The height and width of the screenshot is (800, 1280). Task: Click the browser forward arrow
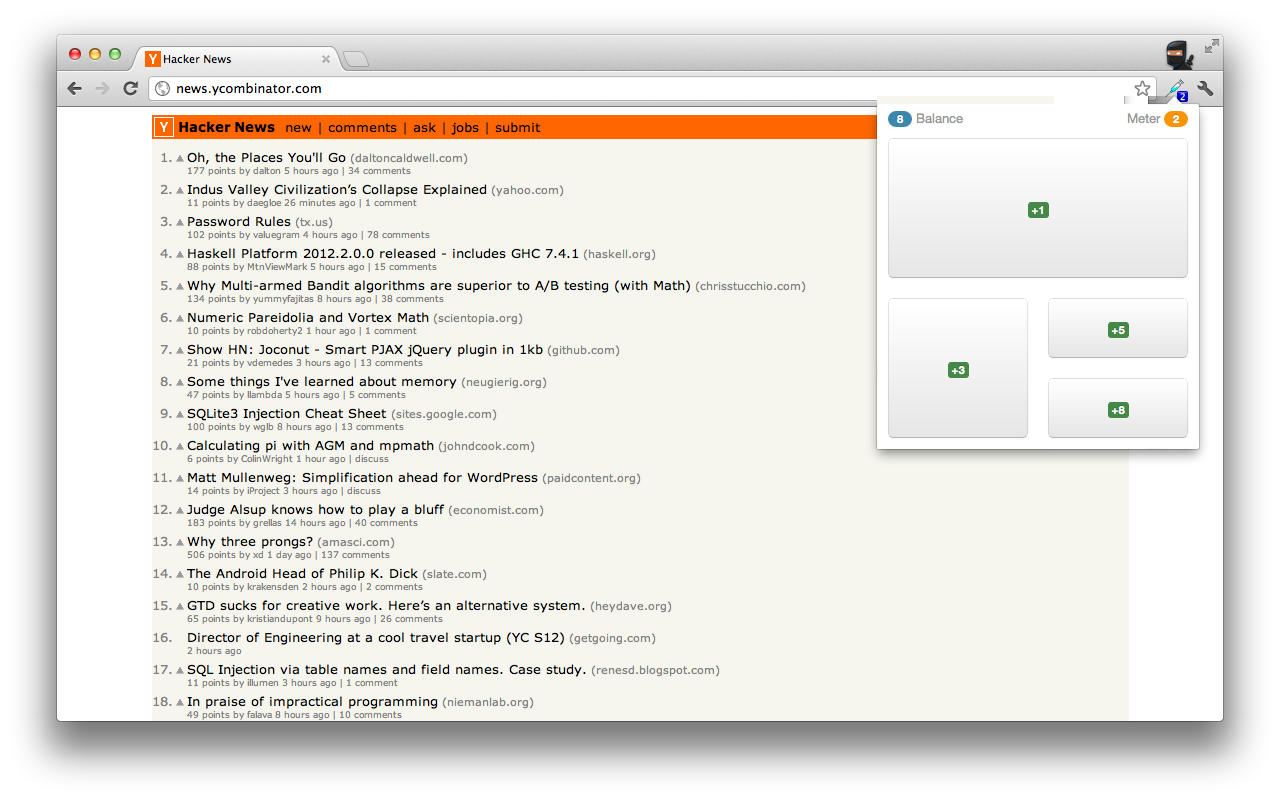pos(102,88)
